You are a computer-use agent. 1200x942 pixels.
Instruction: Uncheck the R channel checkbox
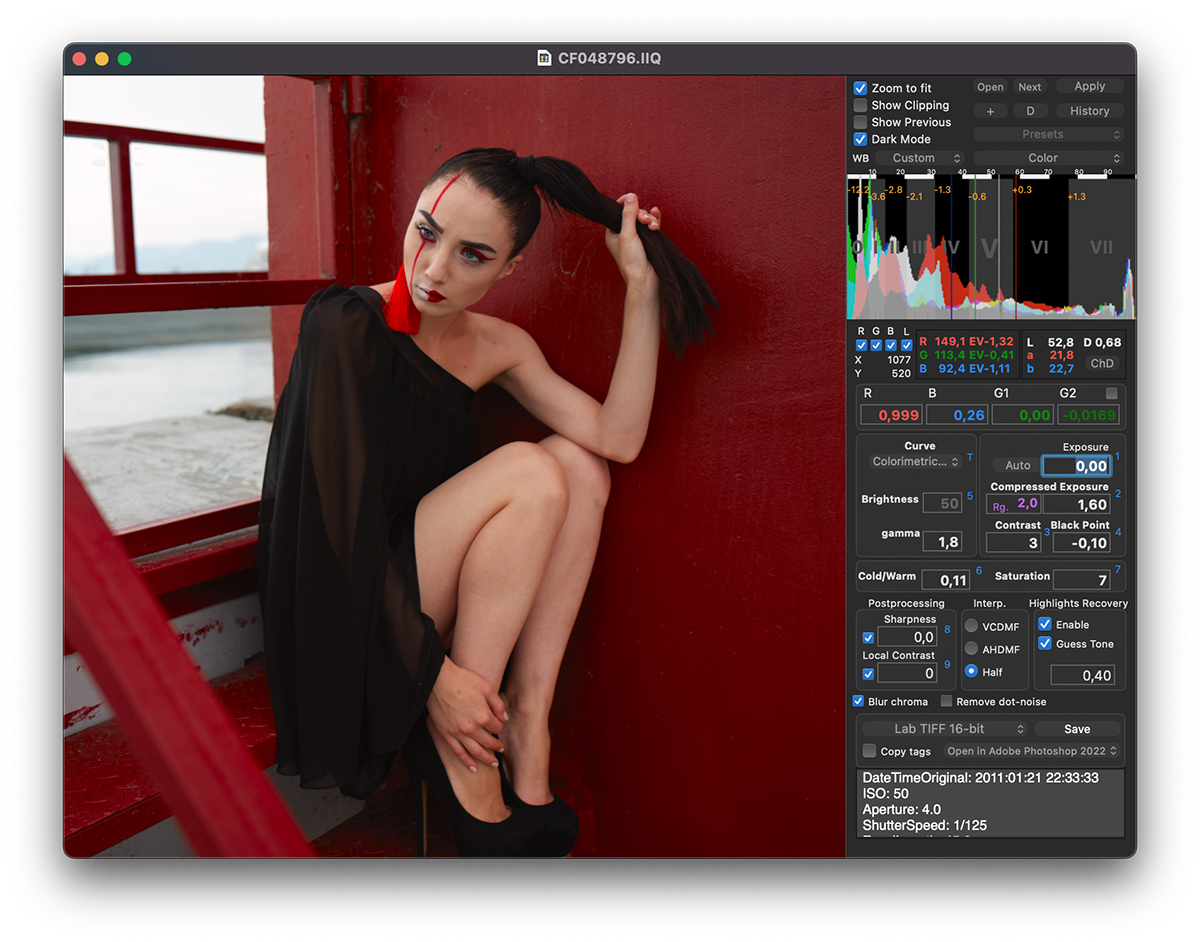coord(862,345)
